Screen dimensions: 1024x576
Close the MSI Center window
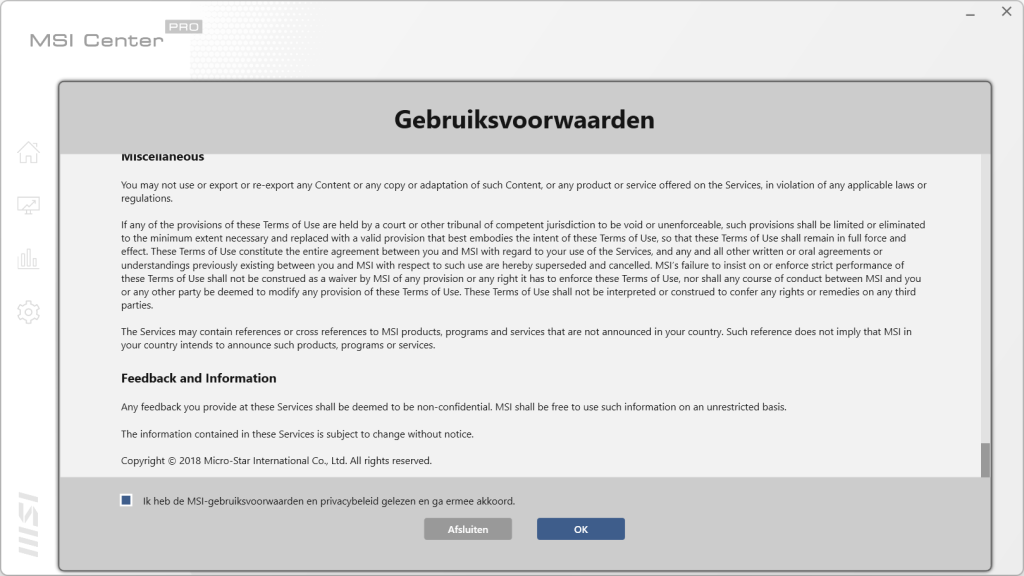point(1006,12)
